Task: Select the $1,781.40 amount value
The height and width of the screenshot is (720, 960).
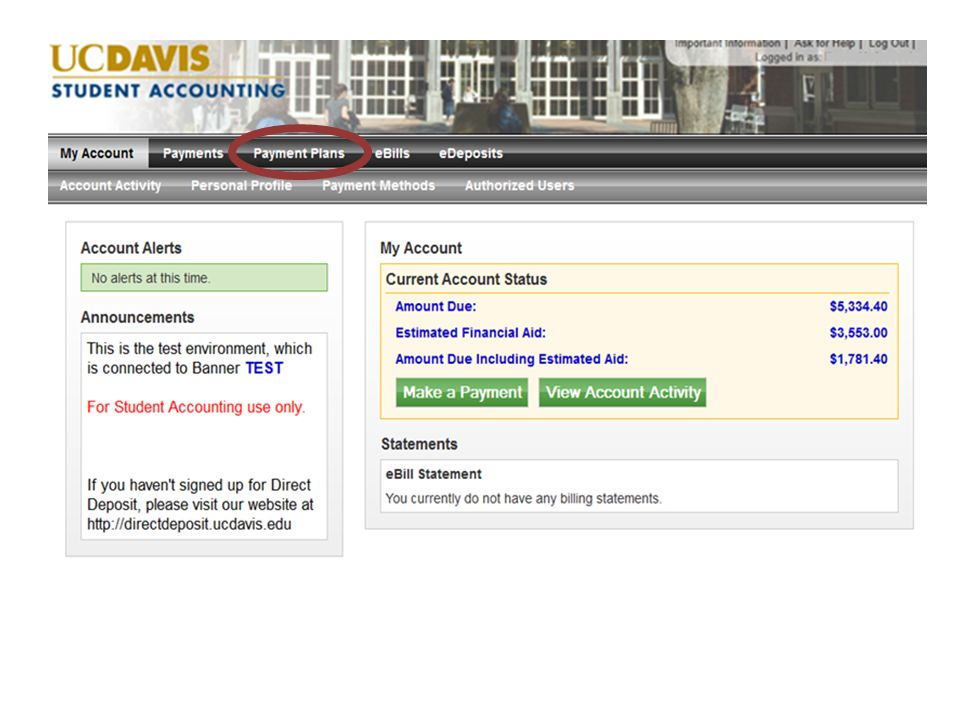Action: [x=858, y=359]
